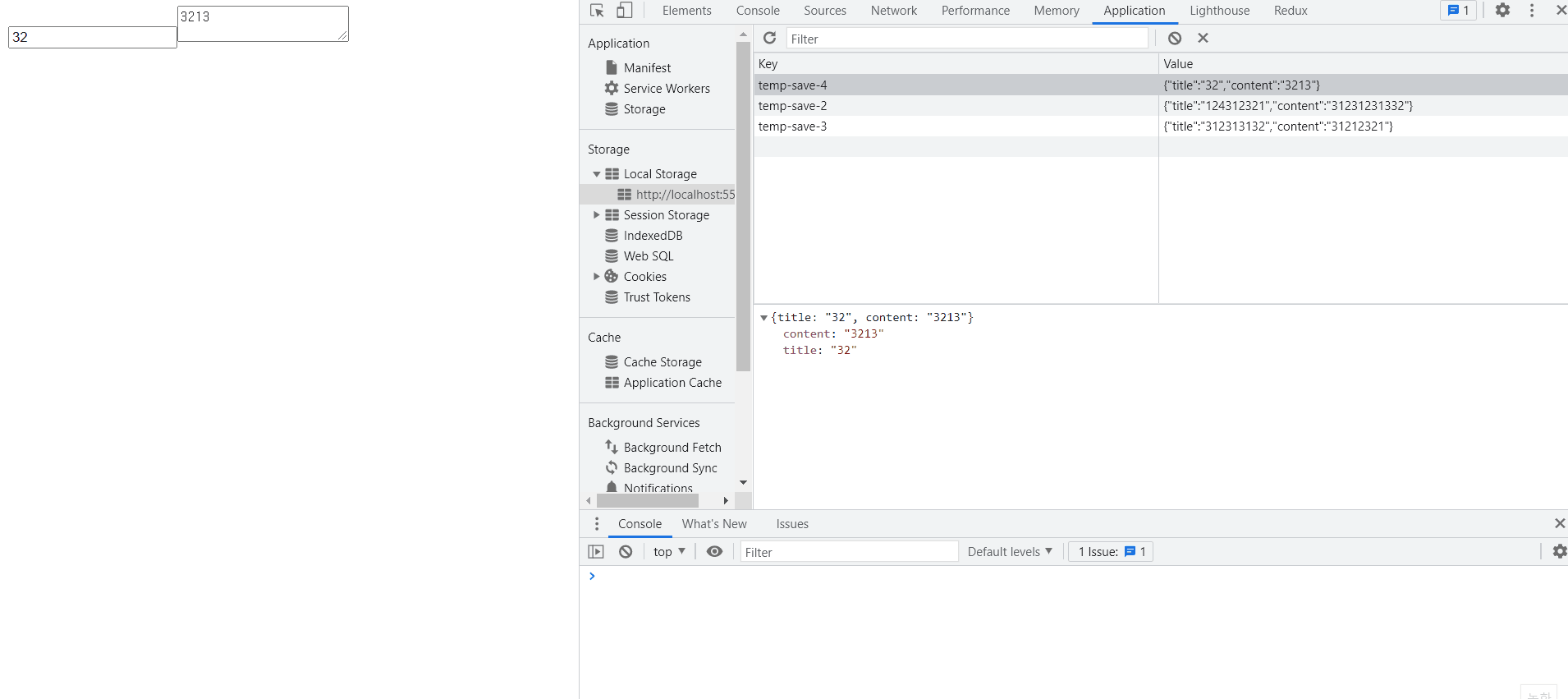The width and height of the screenshot is (1568, 699).
Task: Click the Key column header
Action: point(956,64)
